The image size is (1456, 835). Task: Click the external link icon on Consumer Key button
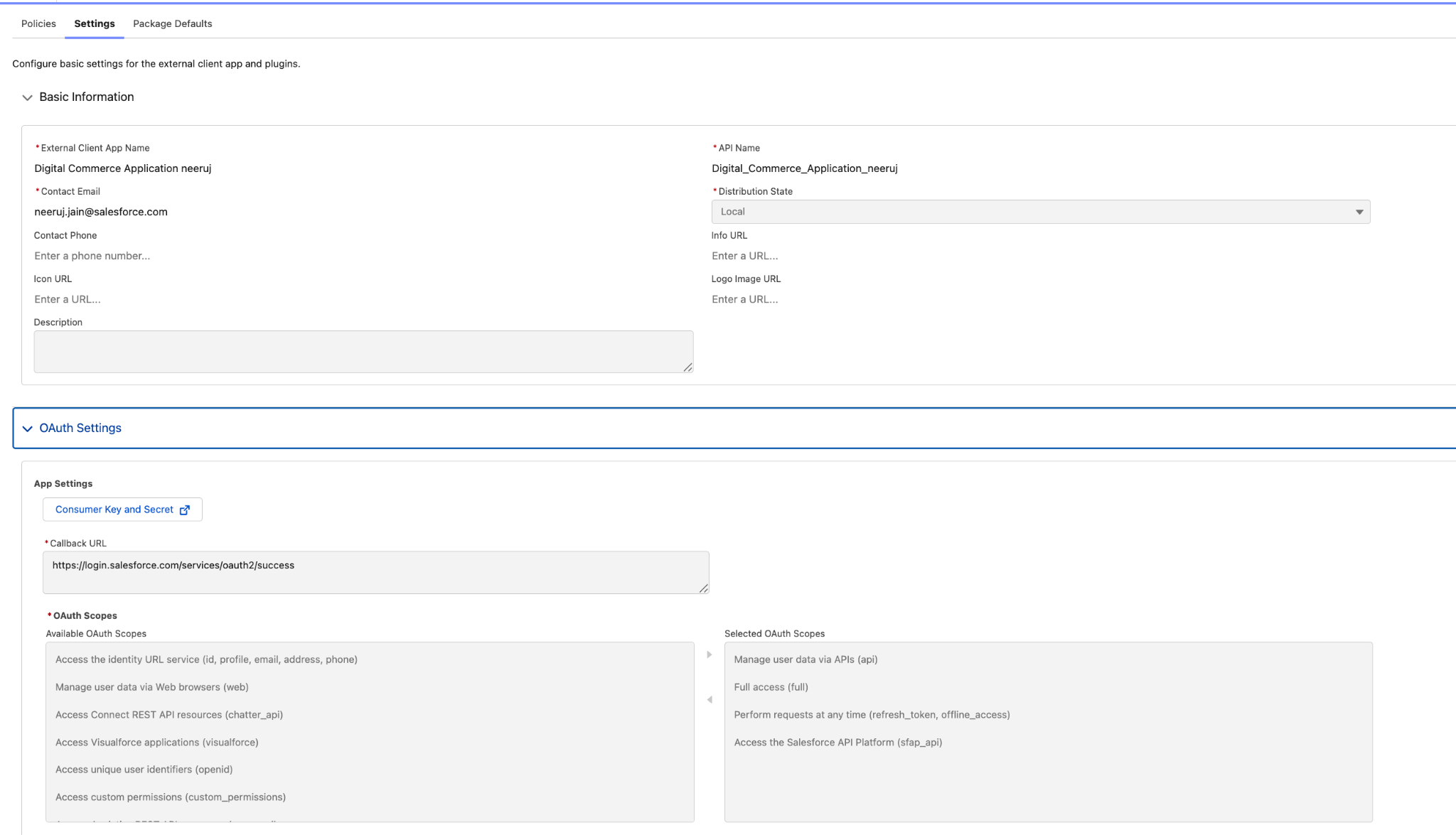click(185, 510)
